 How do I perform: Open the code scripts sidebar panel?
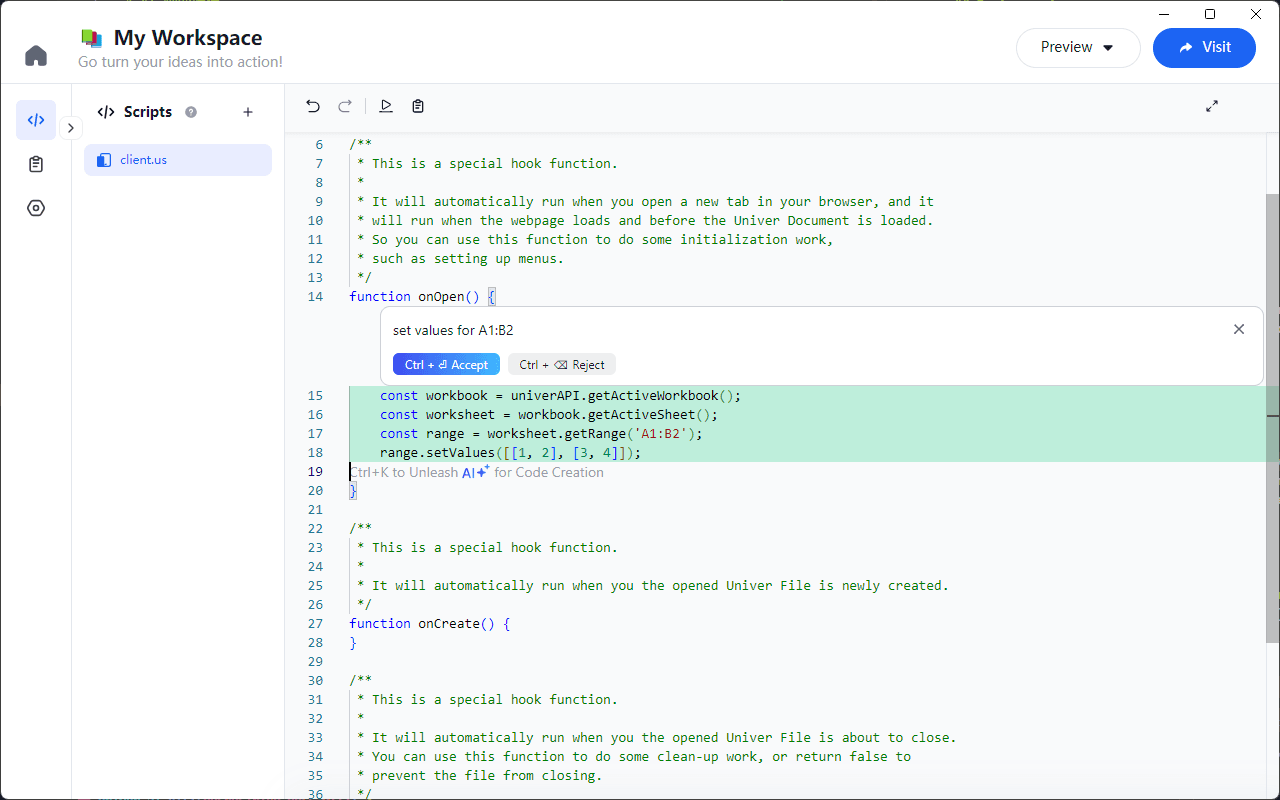tap(36, 120)
